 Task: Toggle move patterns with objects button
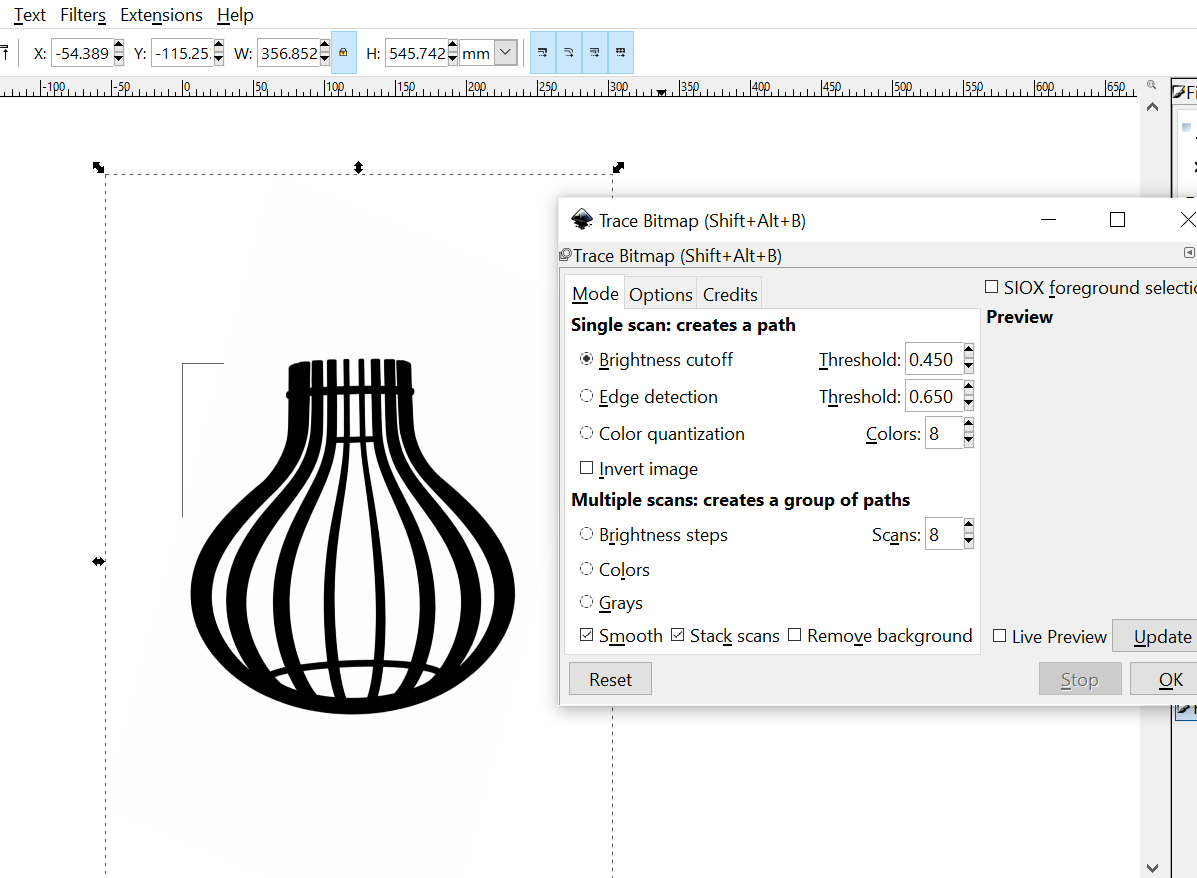621,53
